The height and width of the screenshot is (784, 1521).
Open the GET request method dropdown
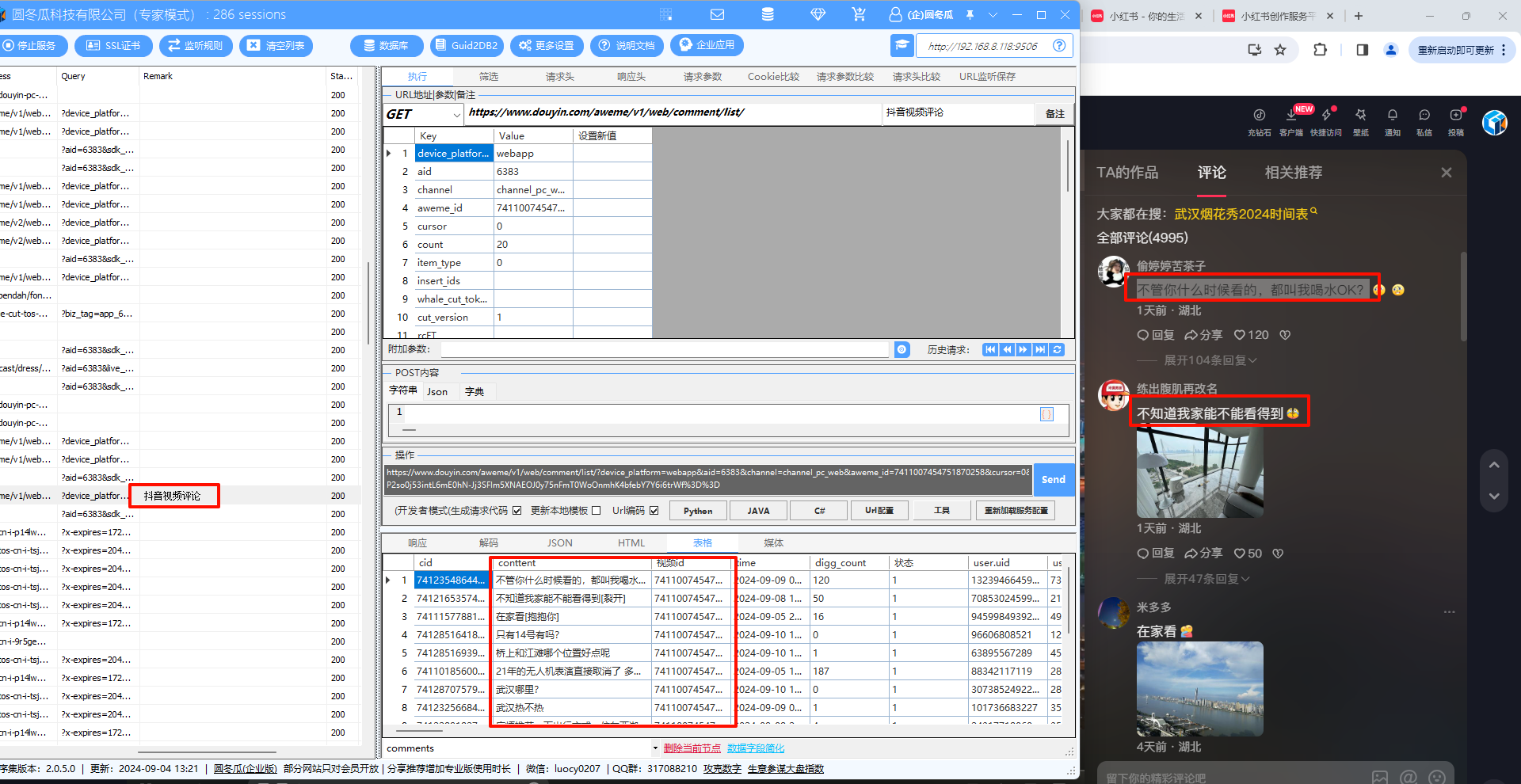456,115
